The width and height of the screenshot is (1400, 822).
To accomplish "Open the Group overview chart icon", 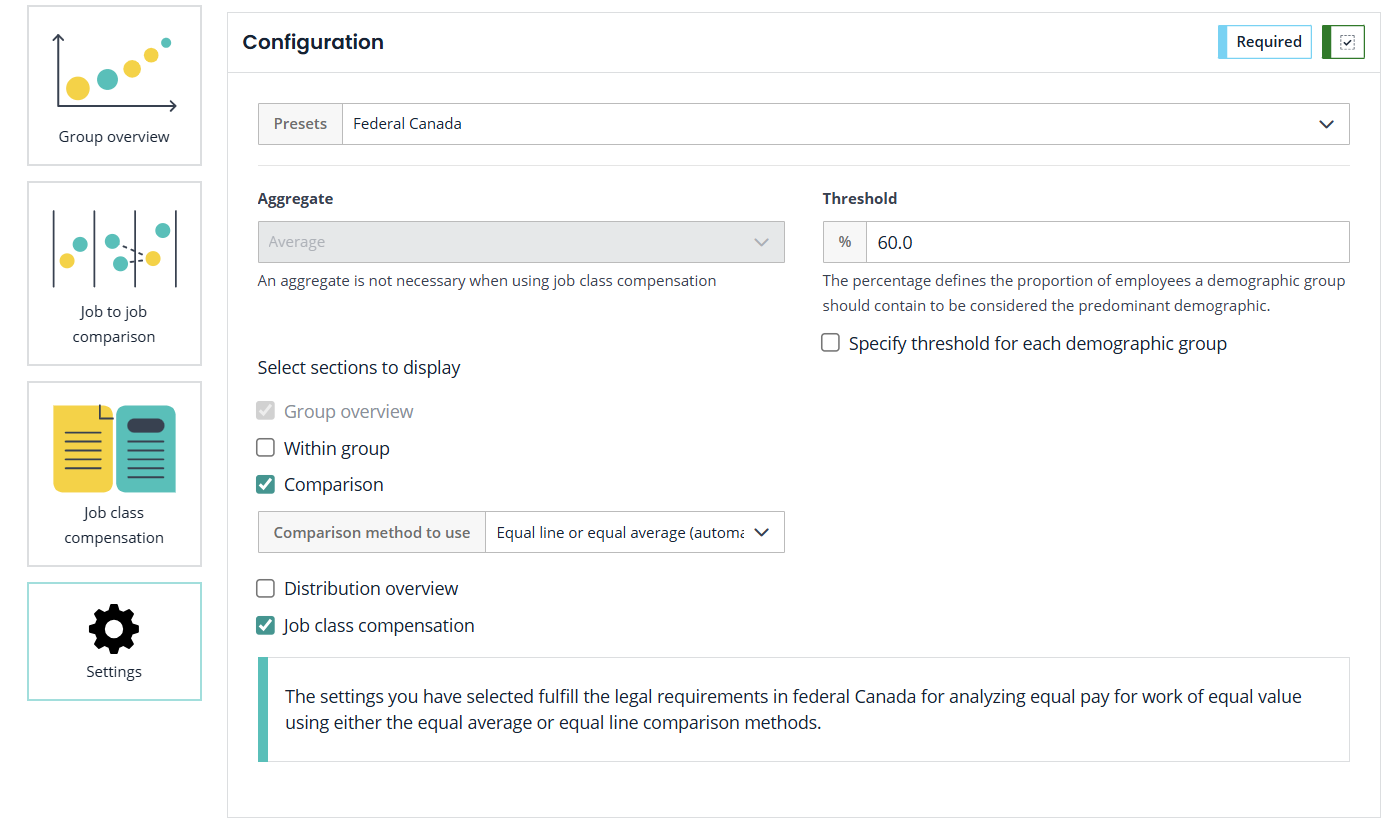I will pyautogui.click(x=114, y=72).
